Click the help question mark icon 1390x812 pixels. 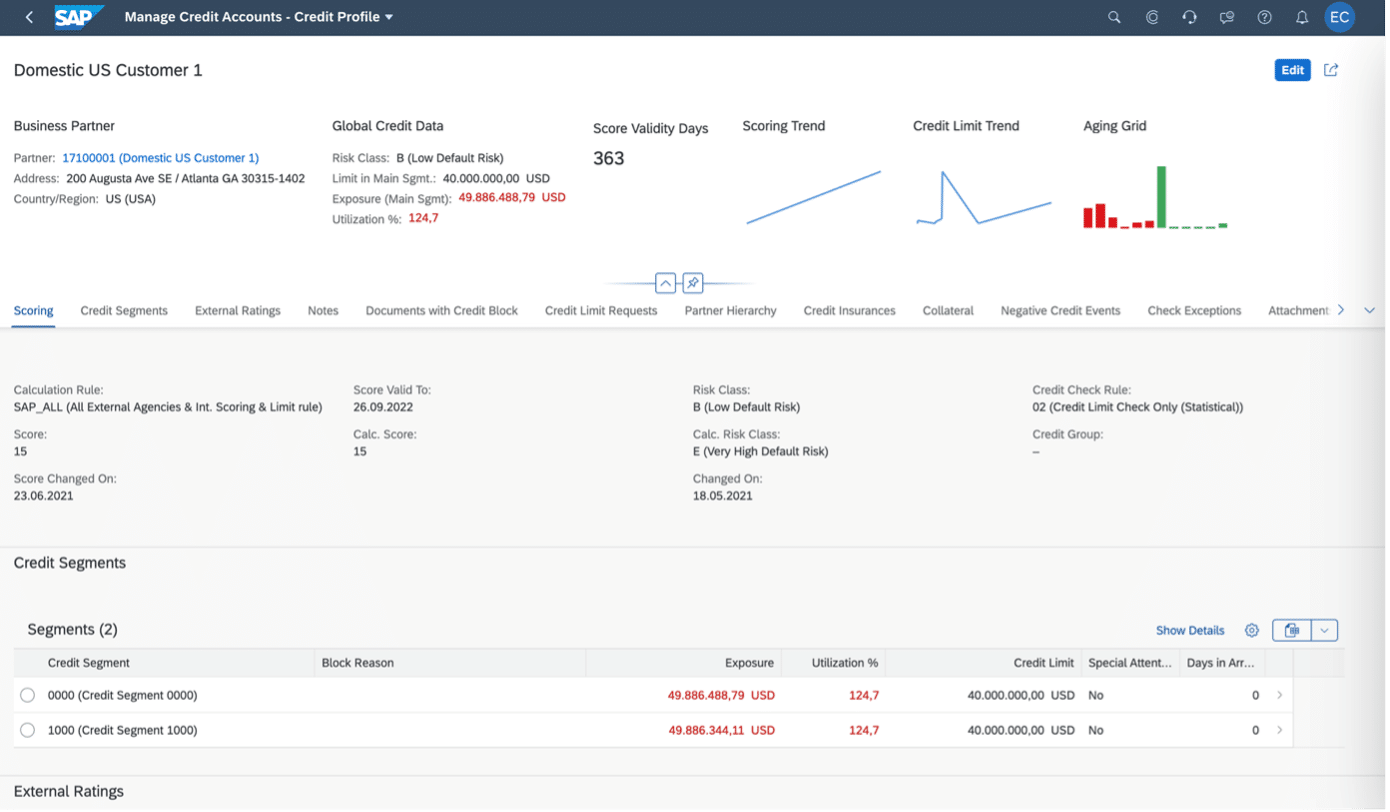click(1264, 17)
